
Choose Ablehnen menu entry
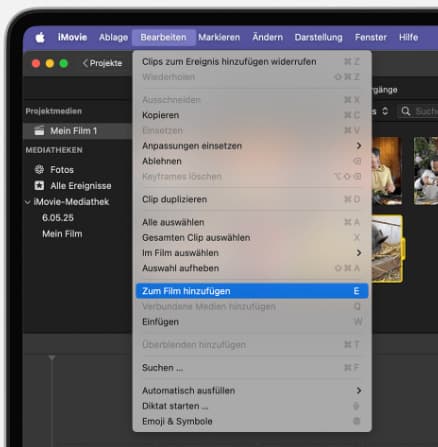(x=252, y=161)
